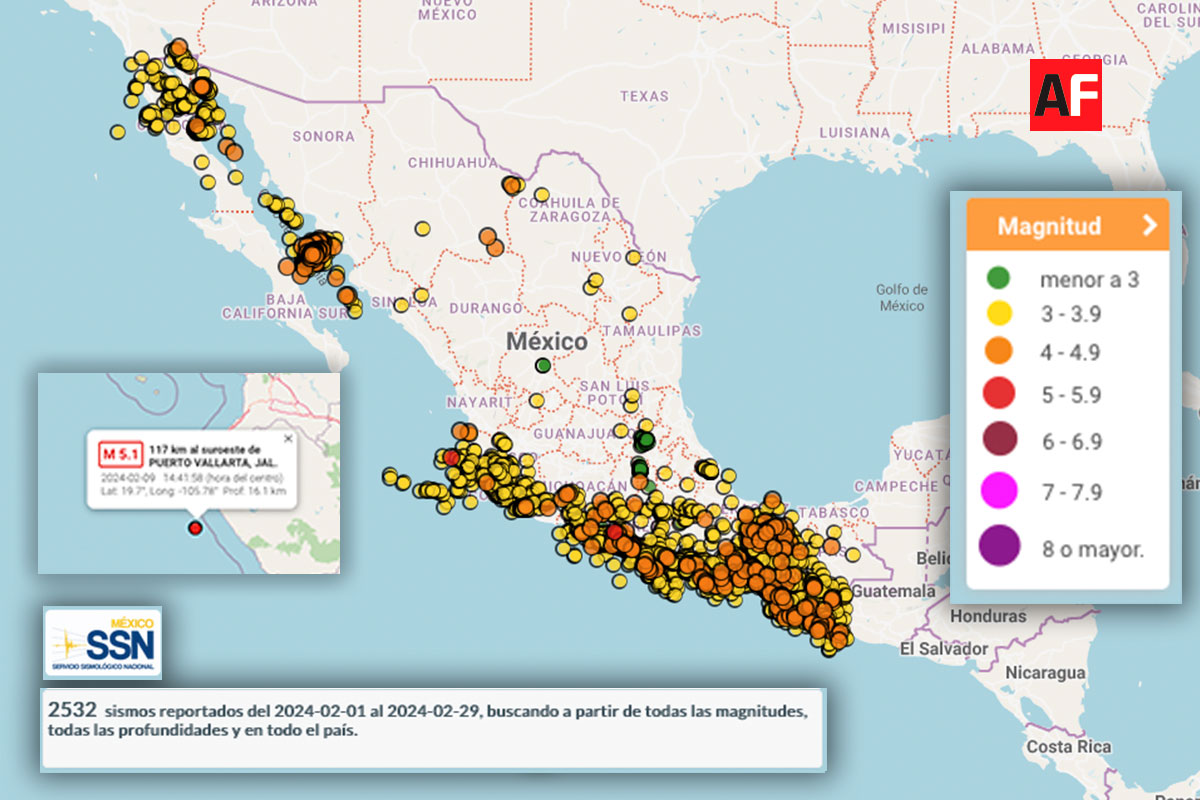
Task: Click the 'Costa Rica' map label
Action: click(1068, 747)
